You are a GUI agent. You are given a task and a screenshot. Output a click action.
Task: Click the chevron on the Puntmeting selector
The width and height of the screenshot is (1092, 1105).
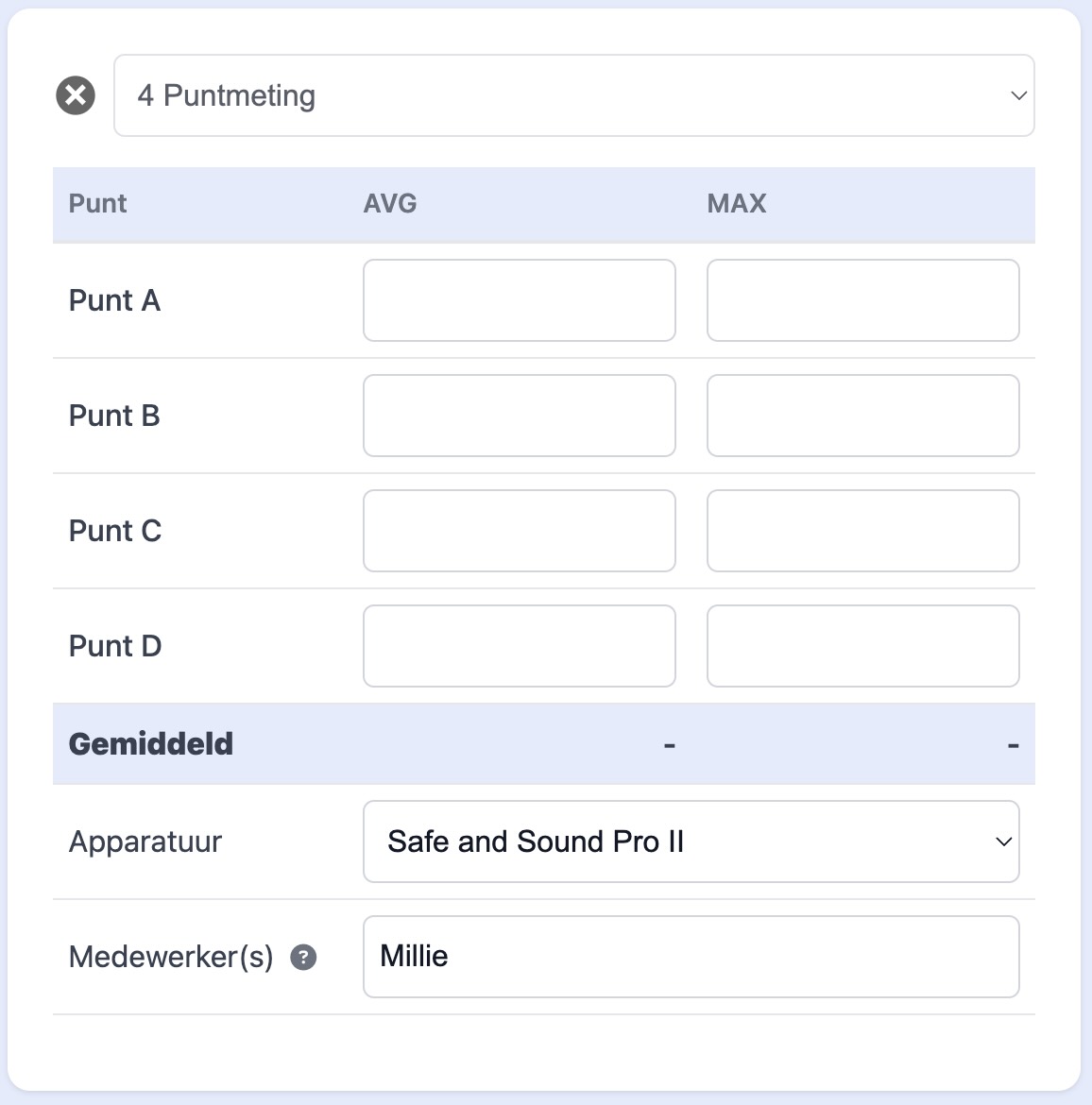tap(1016, 95)
